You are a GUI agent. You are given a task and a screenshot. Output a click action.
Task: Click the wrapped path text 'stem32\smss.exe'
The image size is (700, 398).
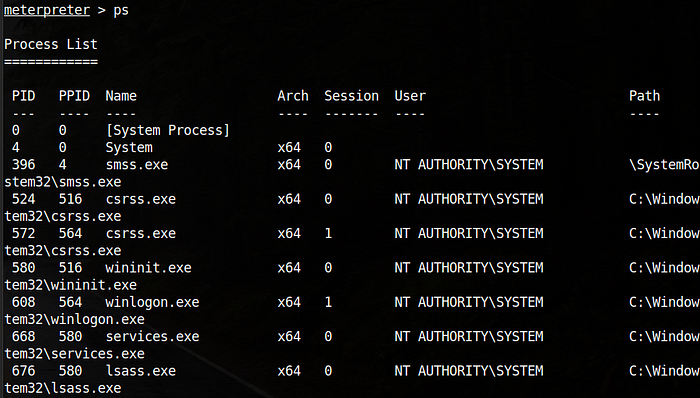click(62, 182)
